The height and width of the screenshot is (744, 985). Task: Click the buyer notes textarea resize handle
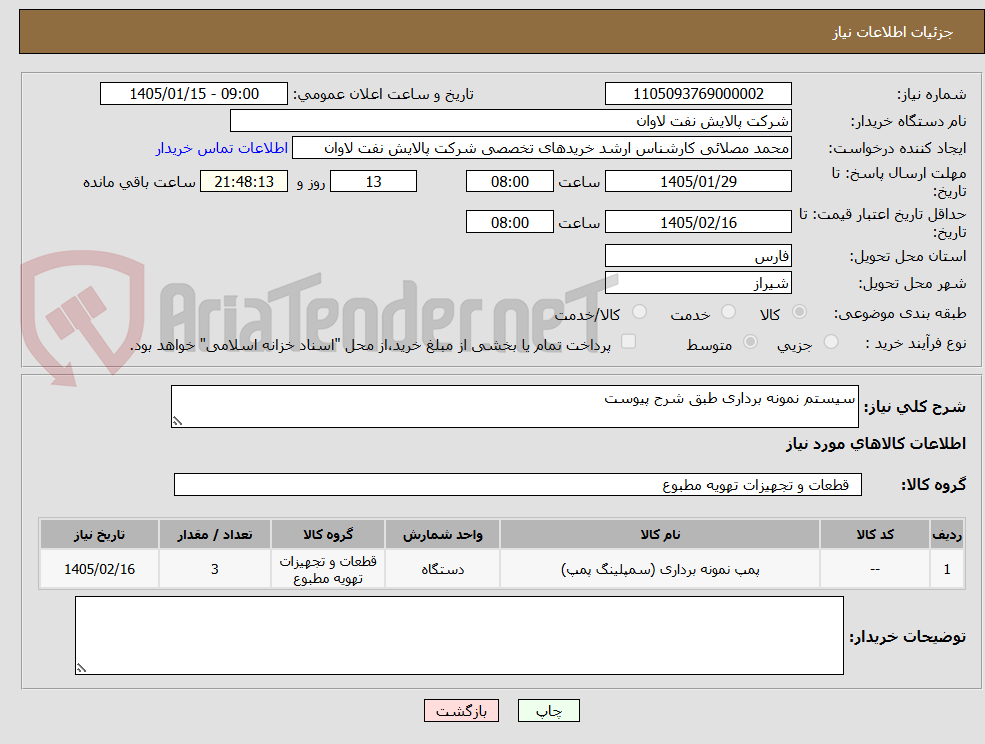click(x=81, y=669)
